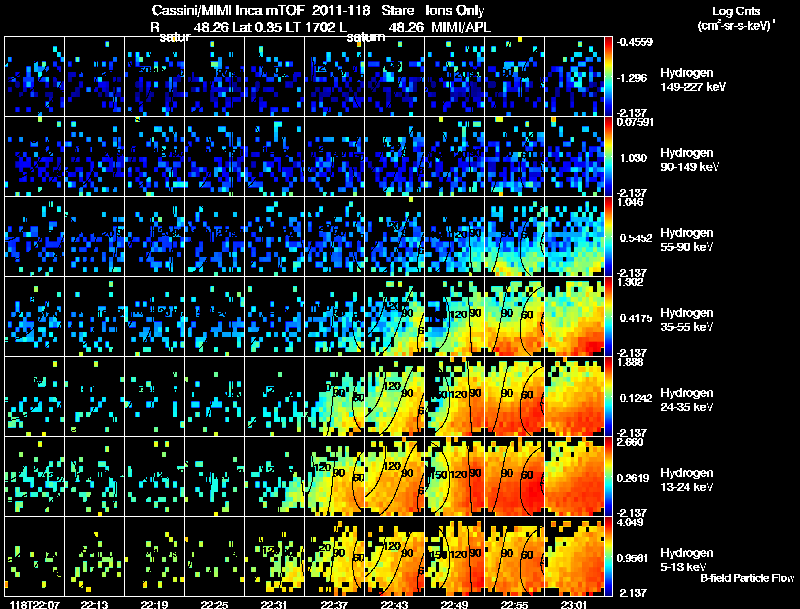Click the 23:01 time label
Screen dimensions: 800x609
pyautogui.click(x=574, y=604)
